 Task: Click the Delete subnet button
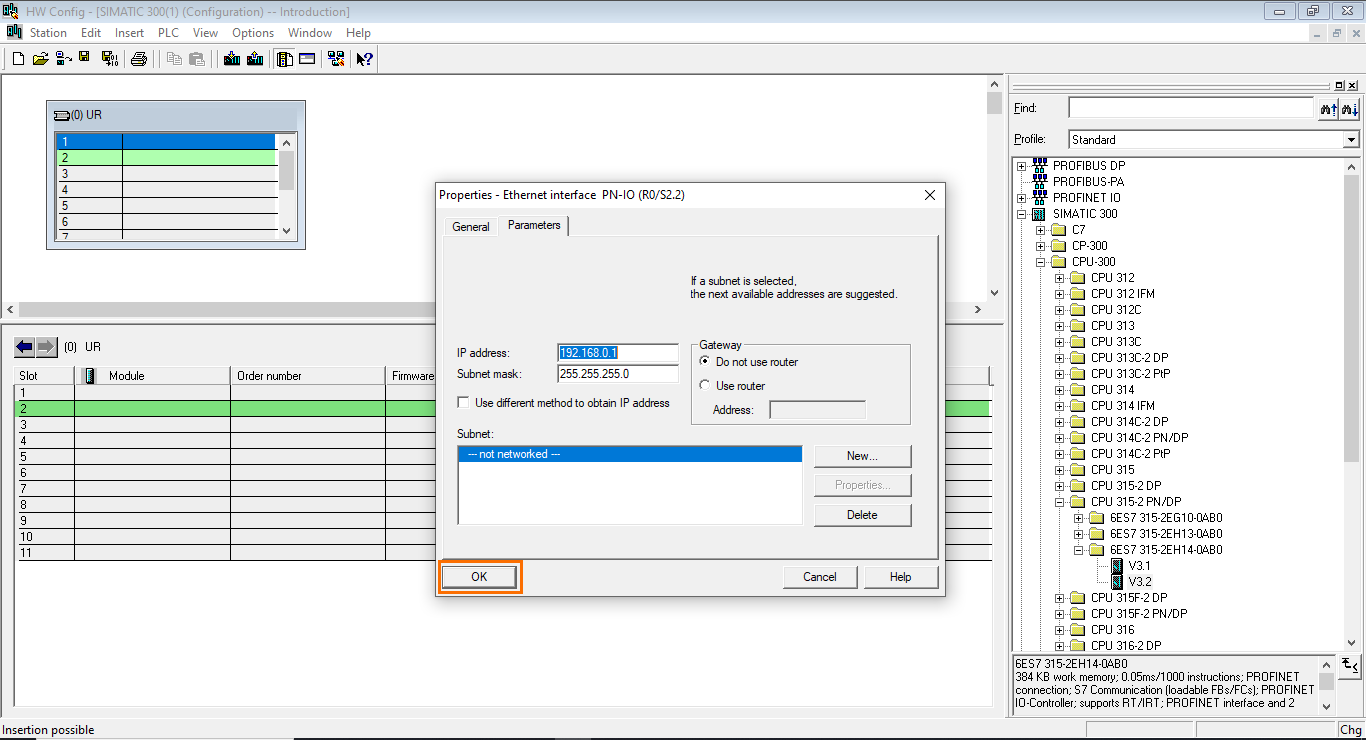863,516
